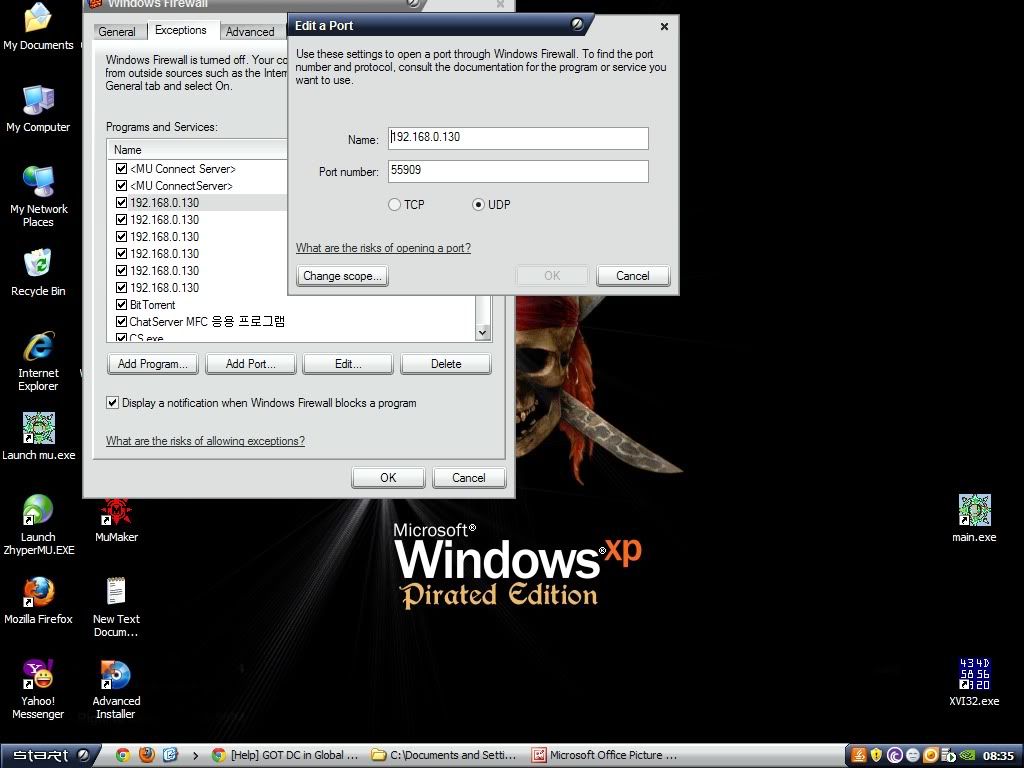Switch to the General tab
The image size is (1024, 768).
point(117,32)
